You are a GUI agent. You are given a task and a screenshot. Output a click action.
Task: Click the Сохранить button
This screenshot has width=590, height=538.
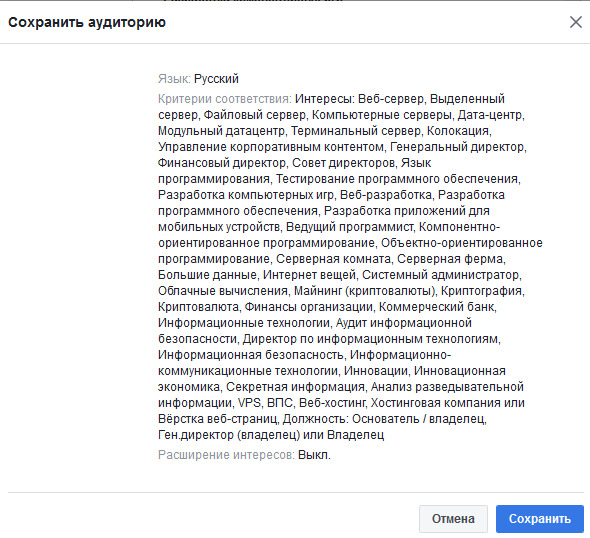pyautogui.click(x=540, y=519)
